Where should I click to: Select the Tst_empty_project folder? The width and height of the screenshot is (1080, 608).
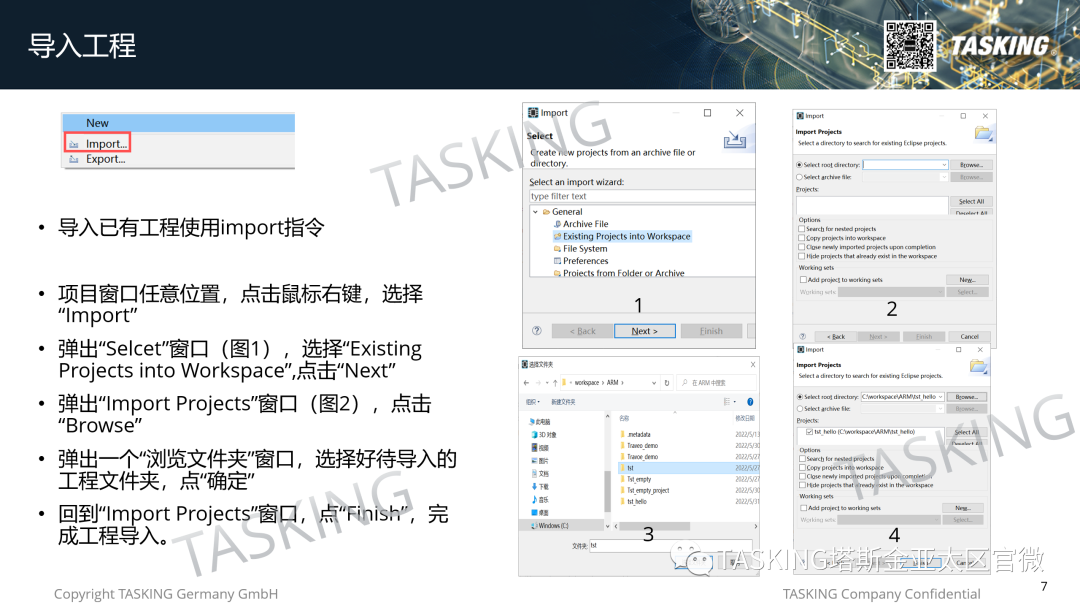click(x=645, y=490)
